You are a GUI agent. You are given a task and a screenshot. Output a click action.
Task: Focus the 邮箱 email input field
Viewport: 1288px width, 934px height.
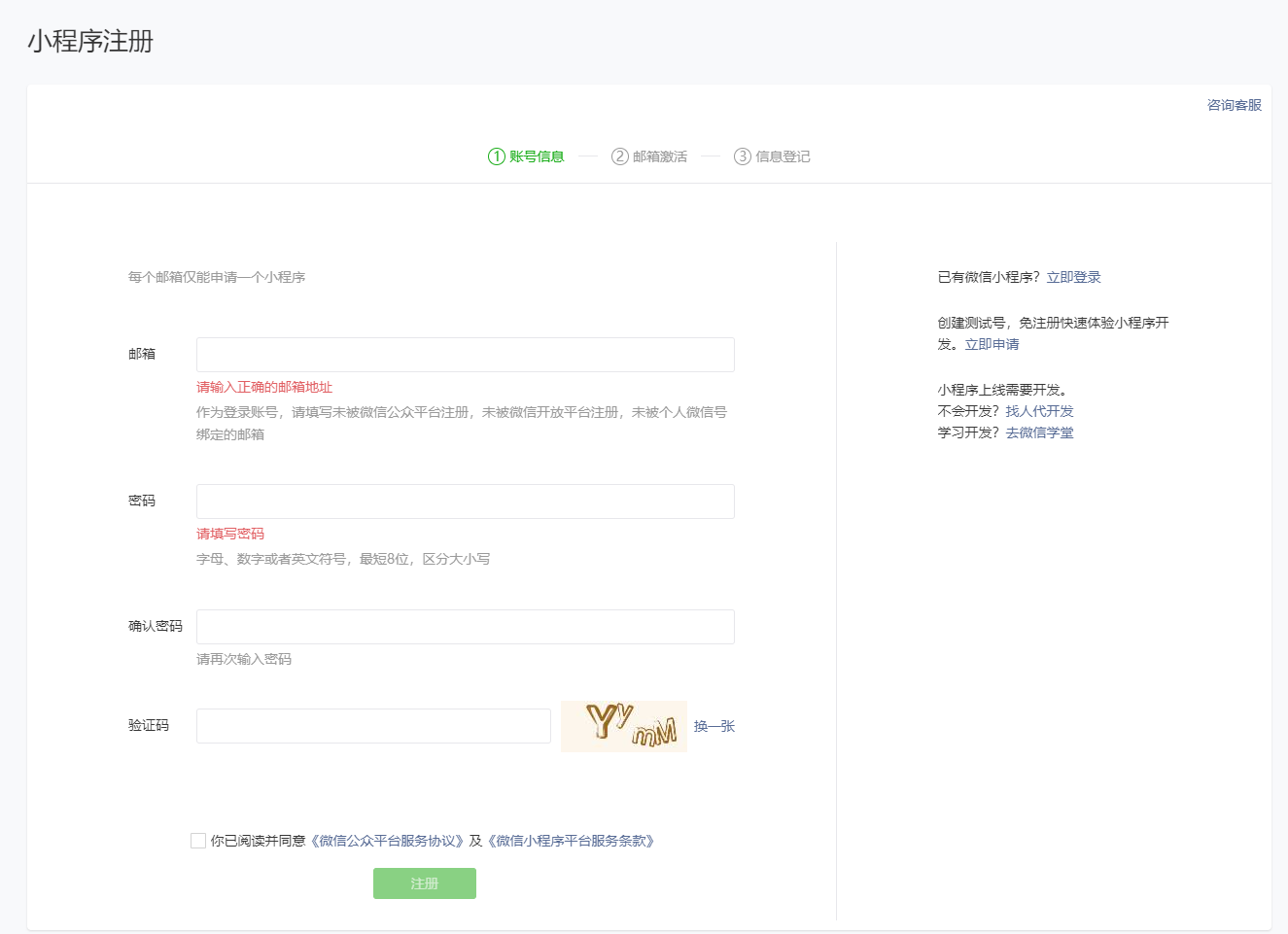pos(466,355)
